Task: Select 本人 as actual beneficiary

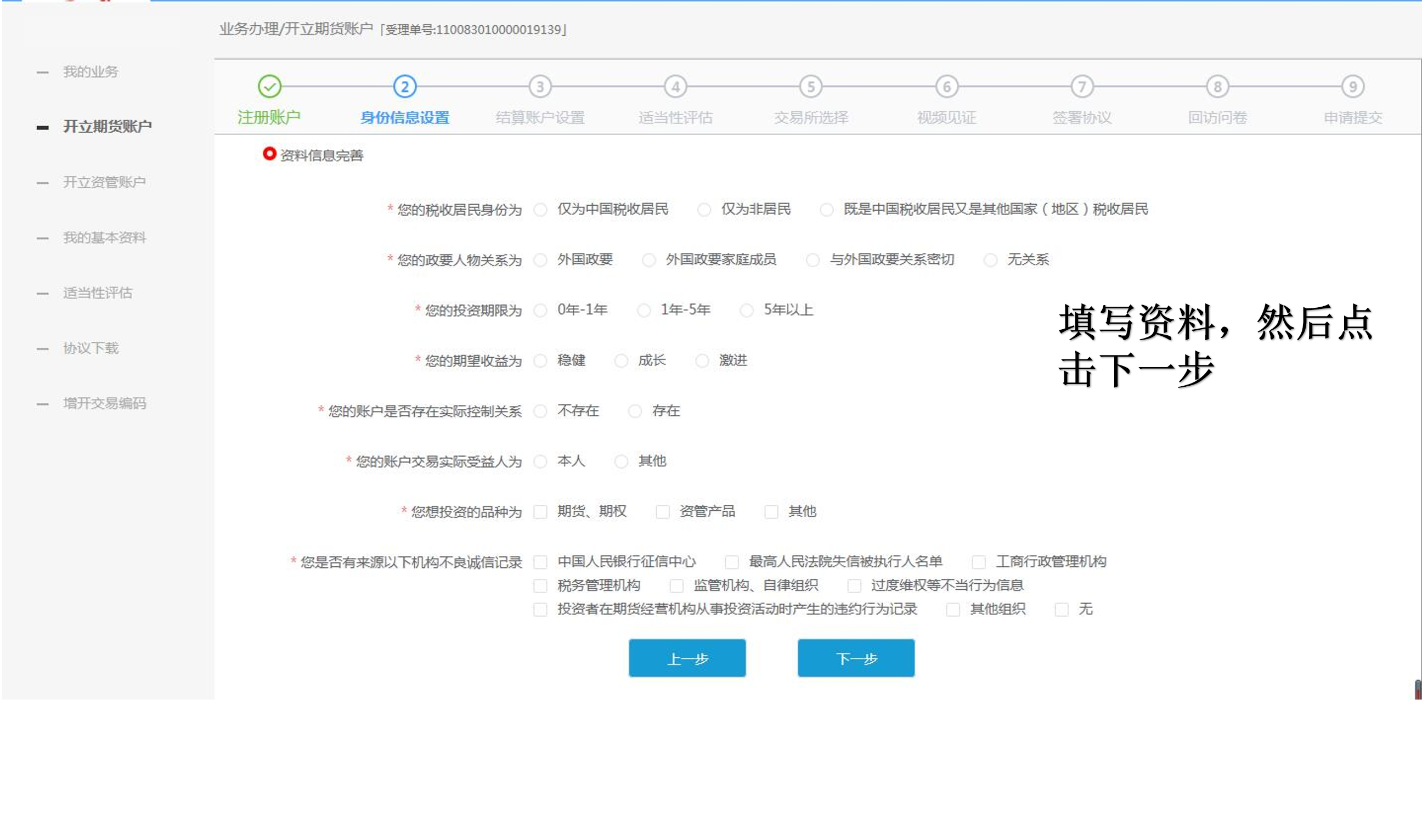Action: tap(540, 462)
